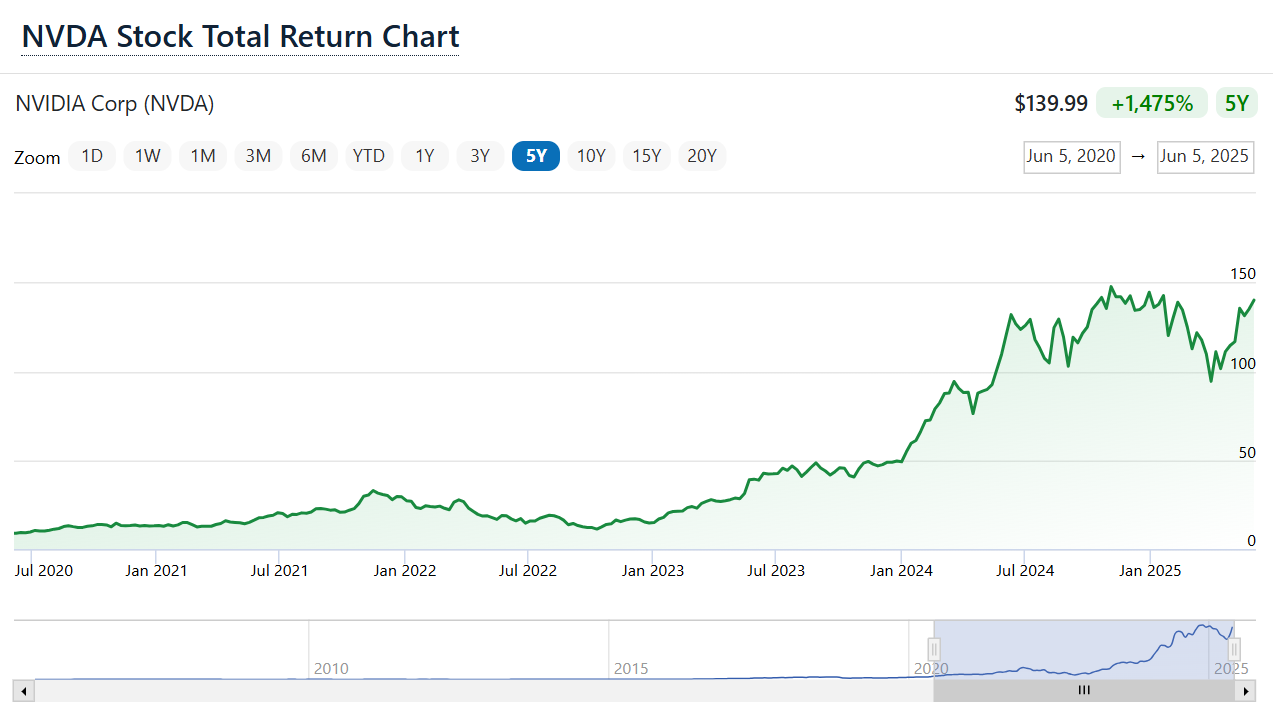Edit the end date Jun 5, 2025

pos(1205,157)
